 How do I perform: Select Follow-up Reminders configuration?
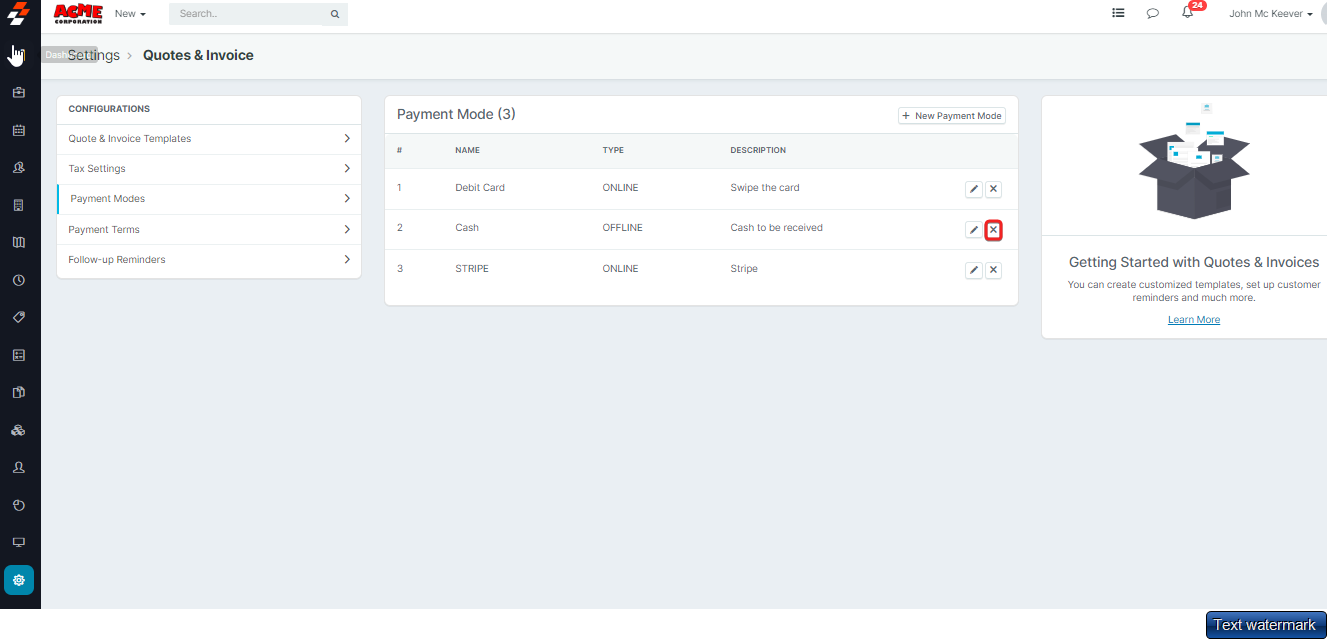tap(209, 260)
